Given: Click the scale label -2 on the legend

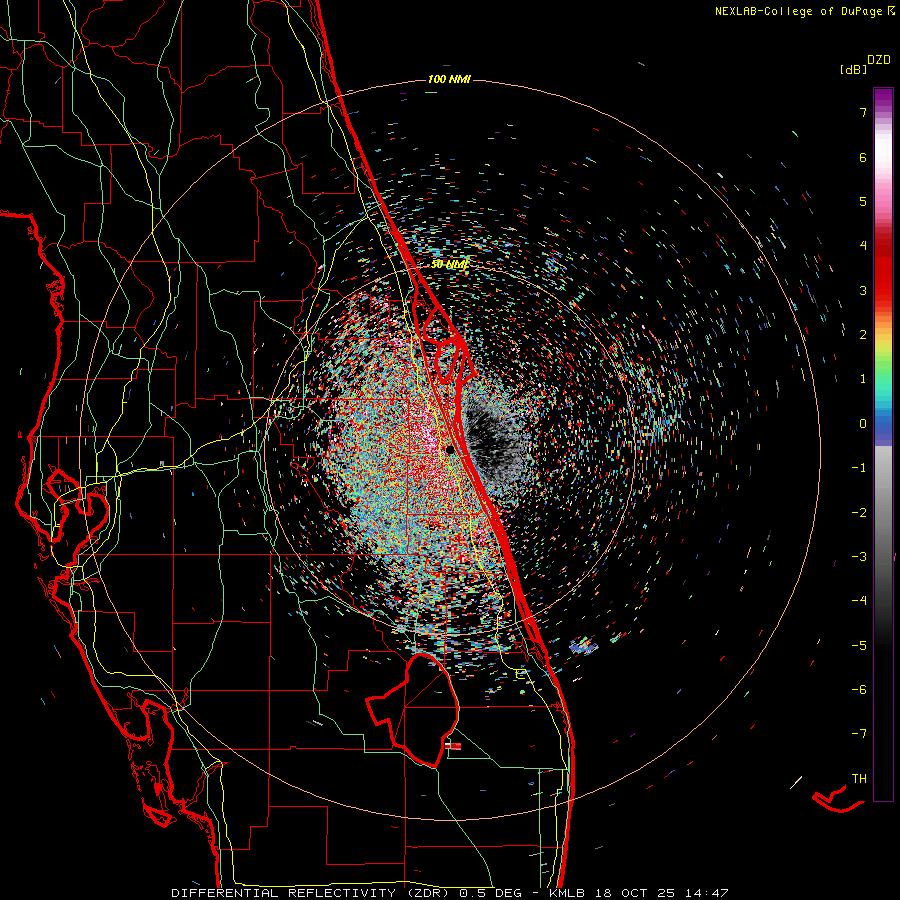Looking at the screenshot, I should pos(859,513).
